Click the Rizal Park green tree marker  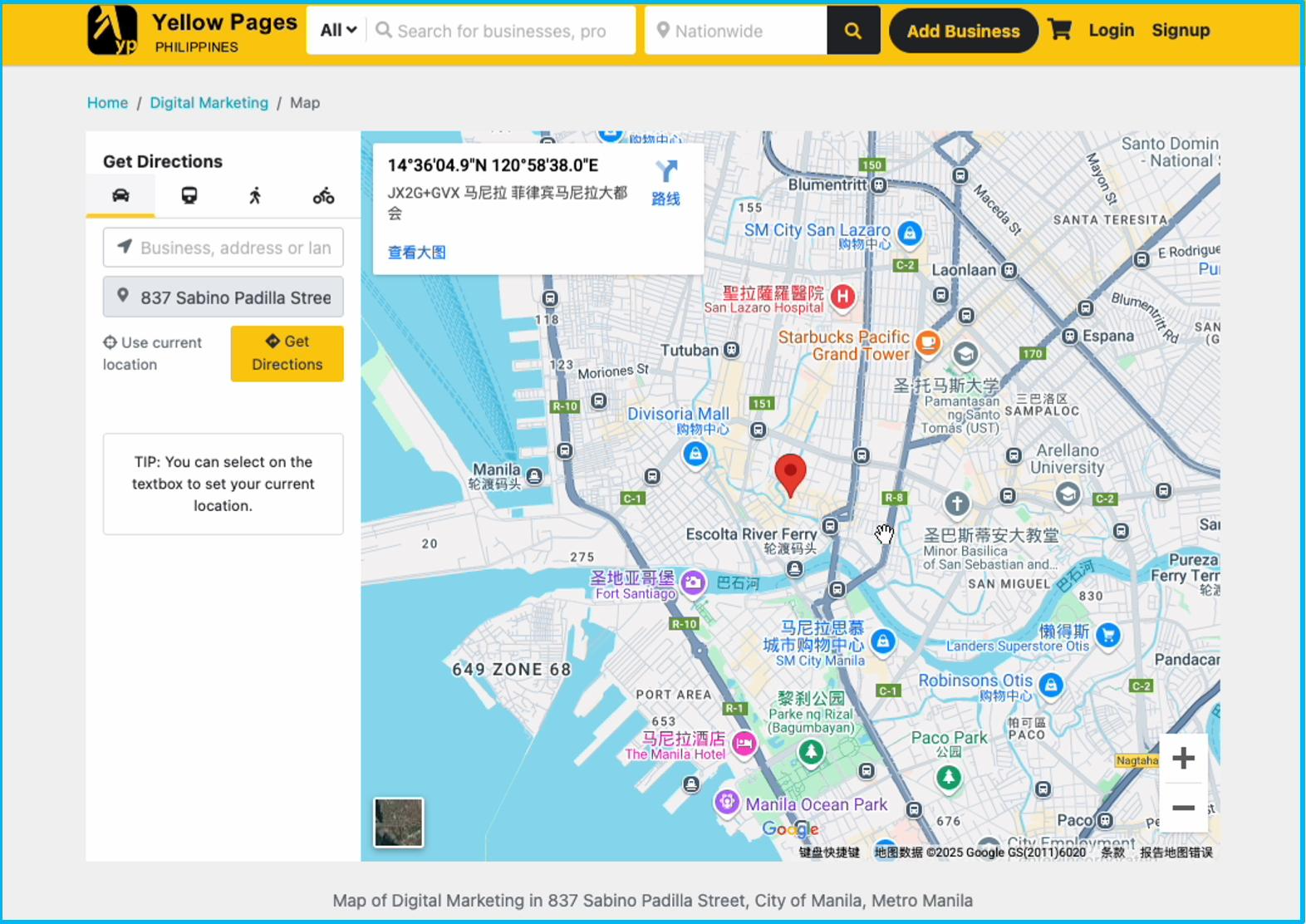tap(811, 752)
